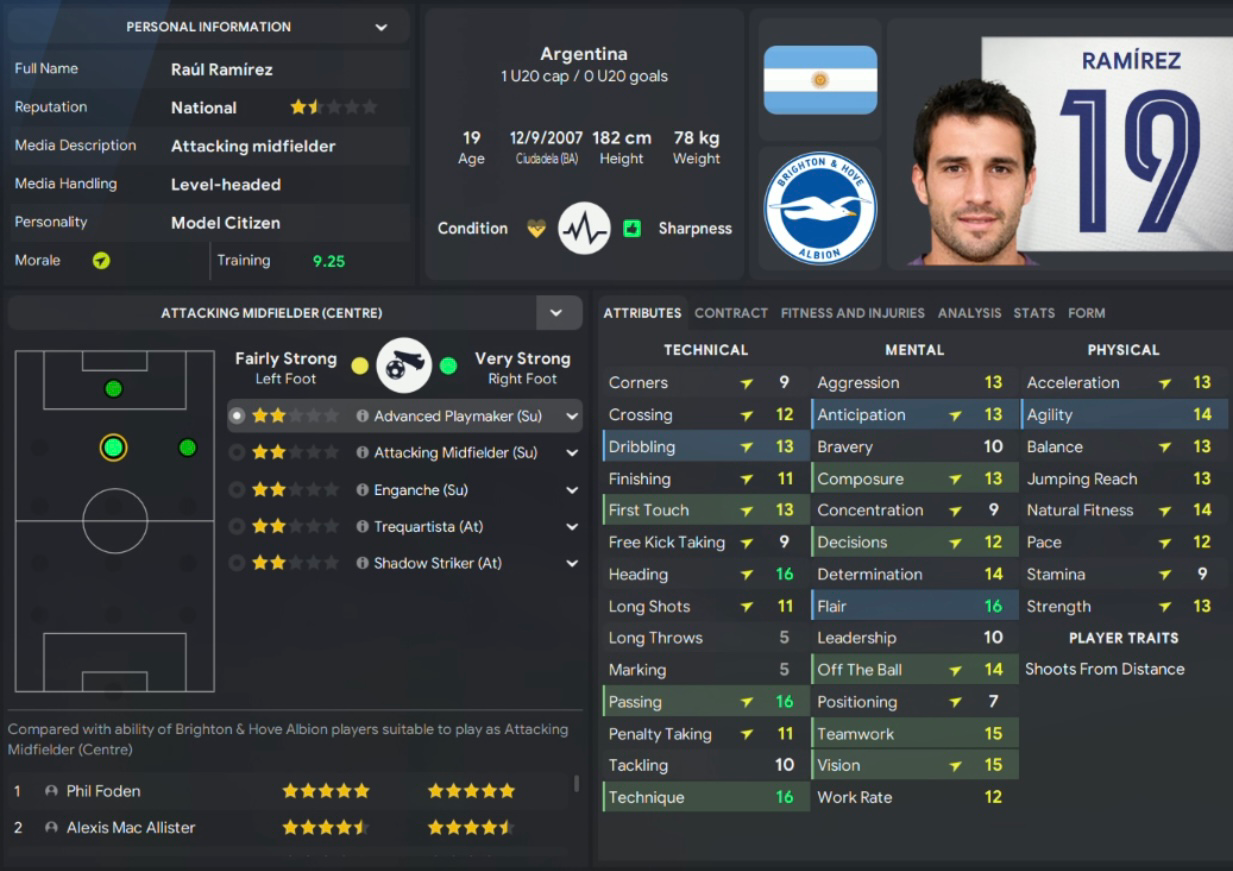Select the Attacking Midfielder (Su) role radio

237,453
